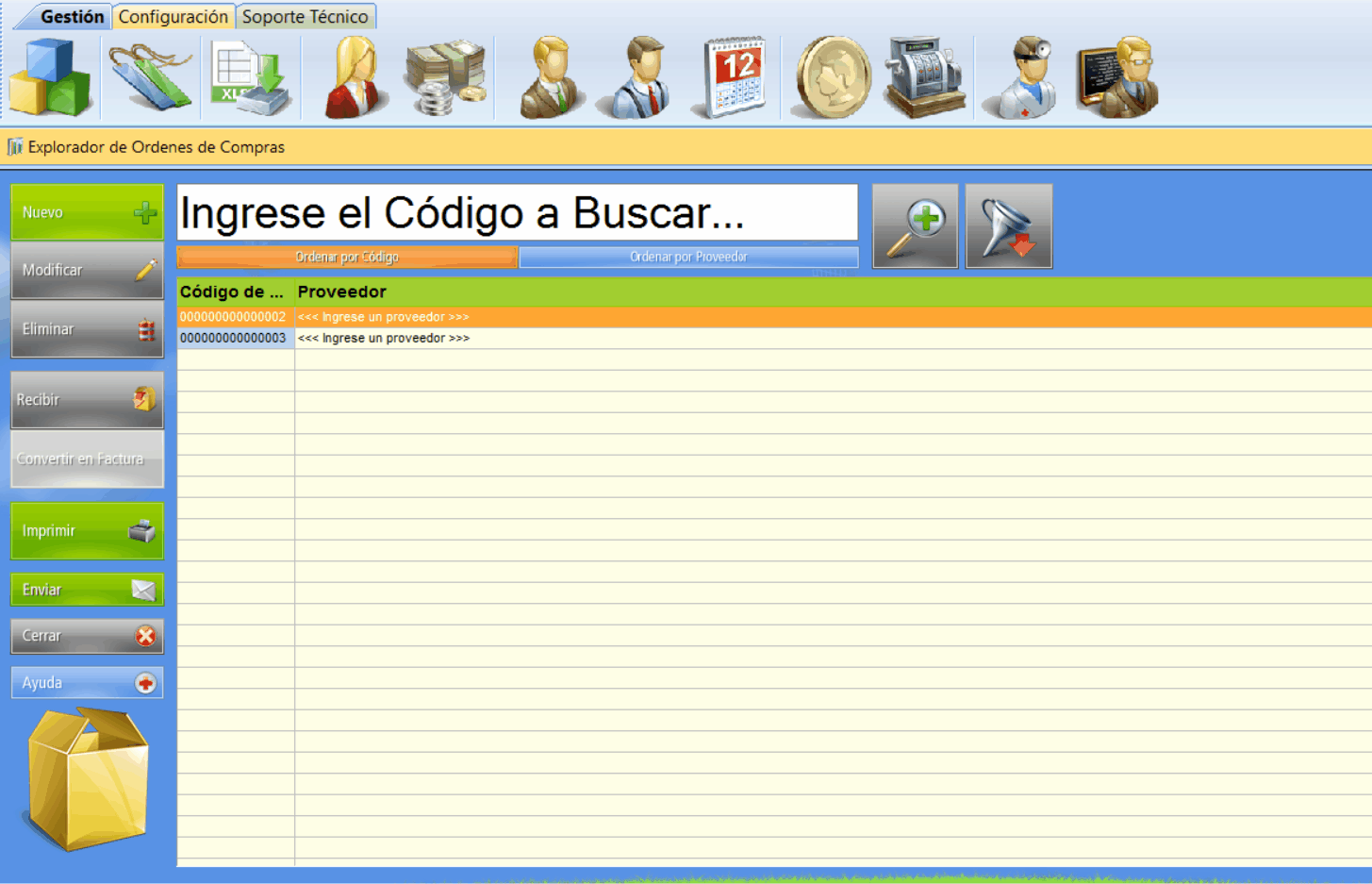Switch to the Gestión tab
The height and width of the screenshot is (884, 1372).
pos(72,17)
